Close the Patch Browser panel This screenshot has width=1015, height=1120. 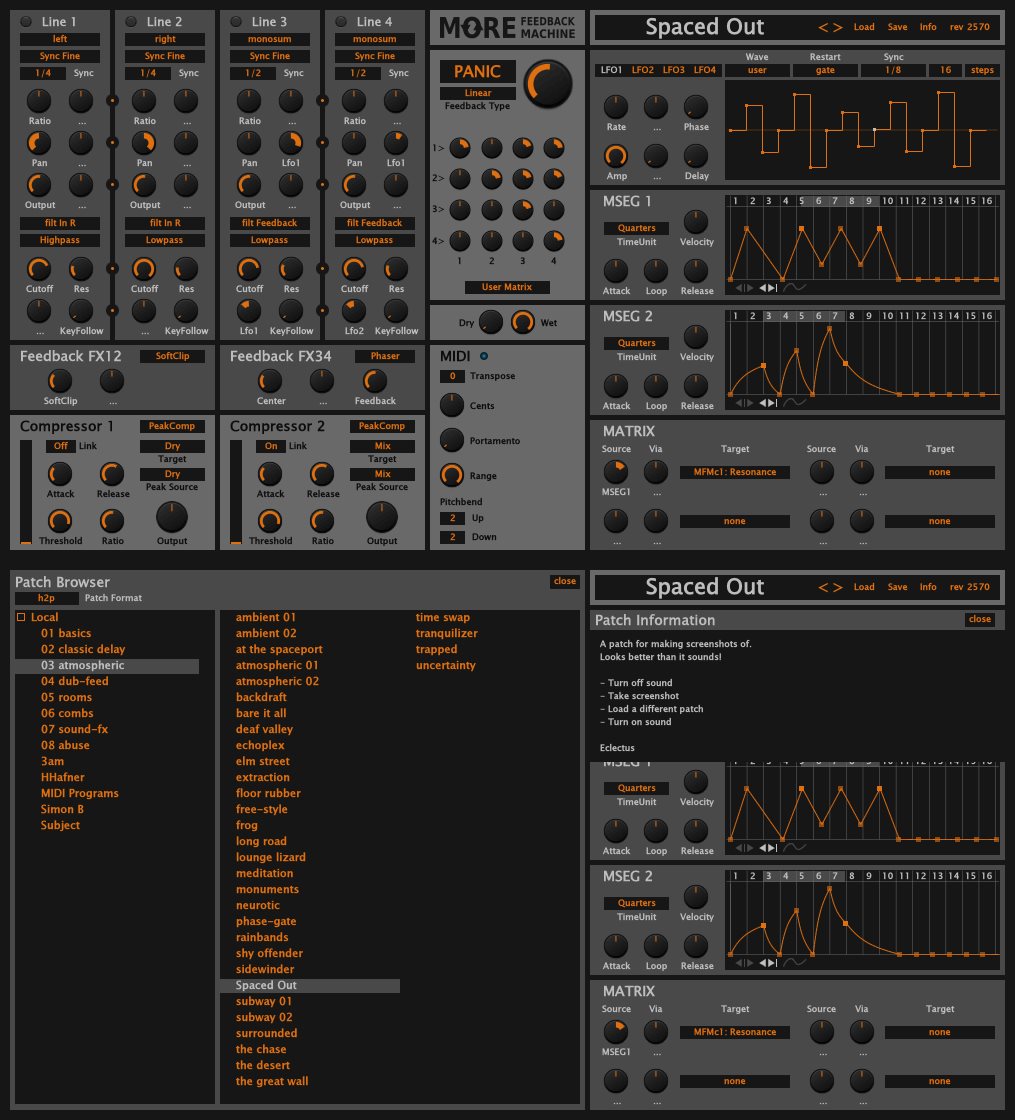pos(565,581)
